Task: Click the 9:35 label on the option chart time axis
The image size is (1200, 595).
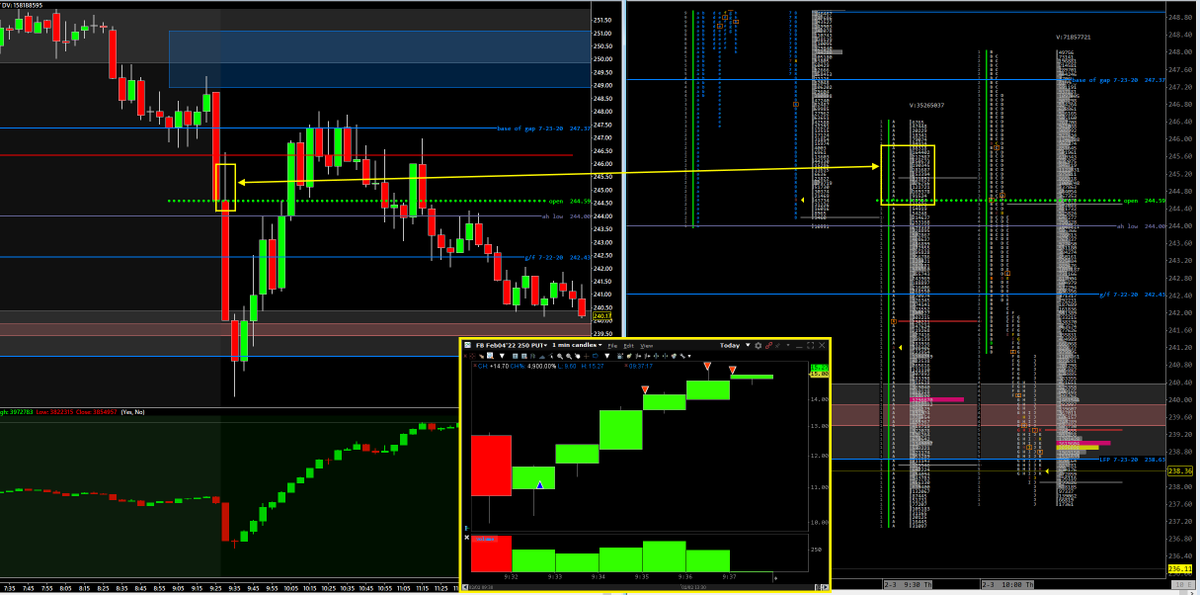Action: coord(642,577)
